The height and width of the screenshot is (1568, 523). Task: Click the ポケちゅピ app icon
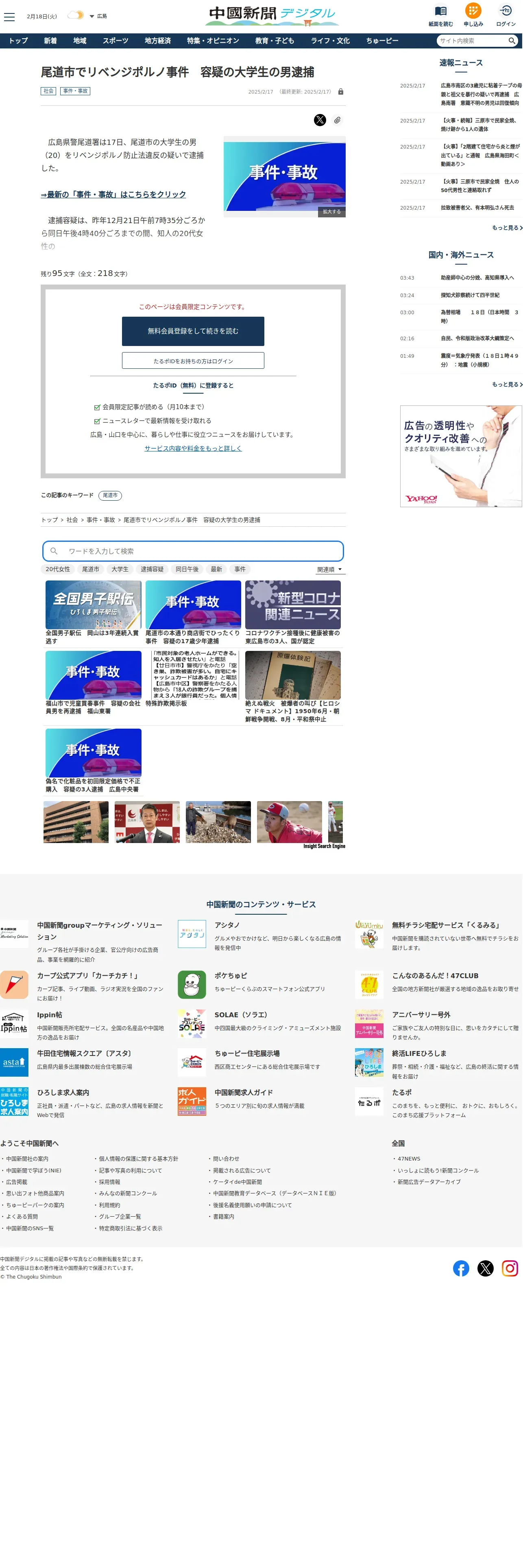192,985
